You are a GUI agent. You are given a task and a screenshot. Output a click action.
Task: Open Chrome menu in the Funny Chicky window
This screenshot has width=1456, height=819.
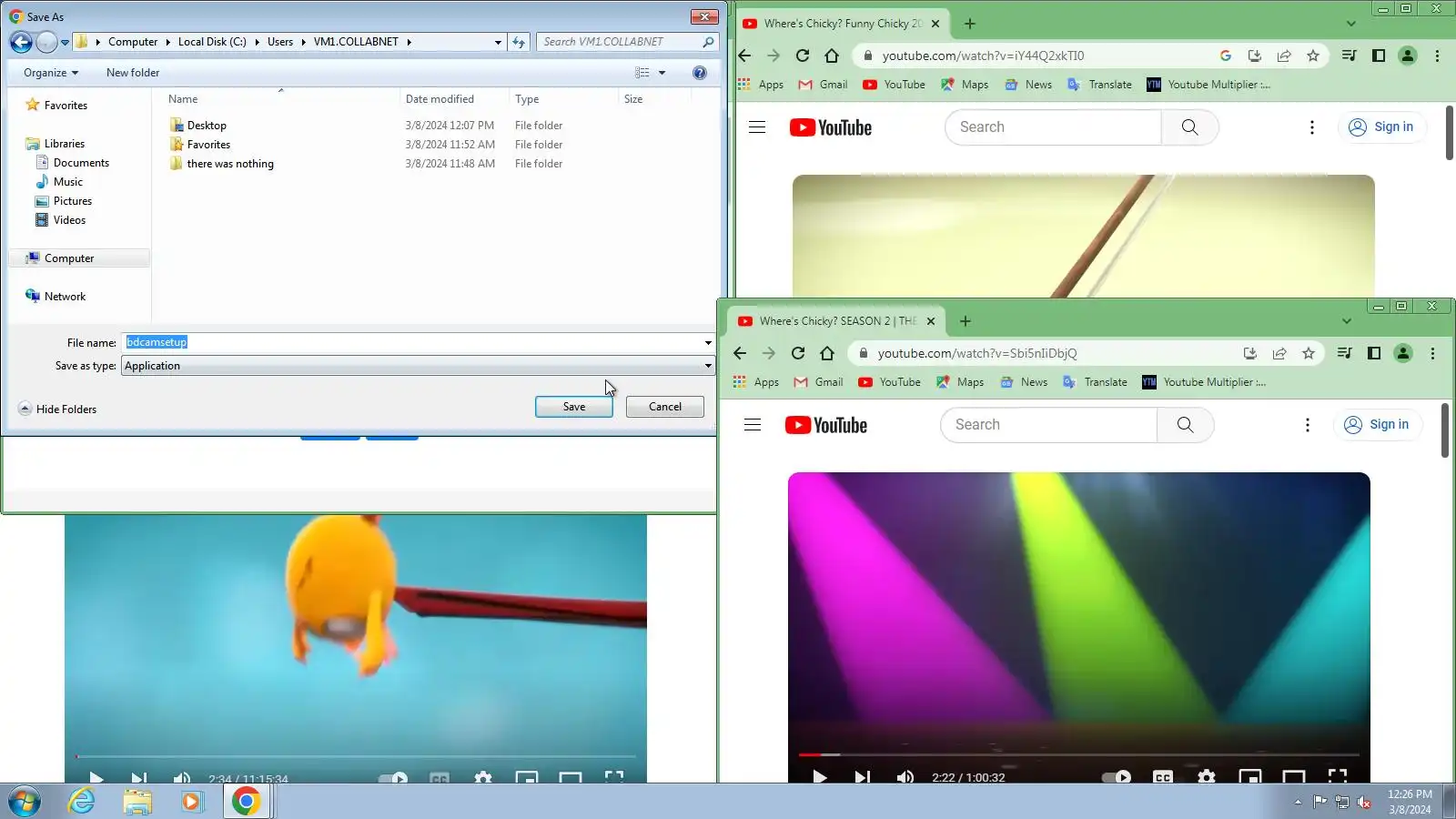[1438, 56]
